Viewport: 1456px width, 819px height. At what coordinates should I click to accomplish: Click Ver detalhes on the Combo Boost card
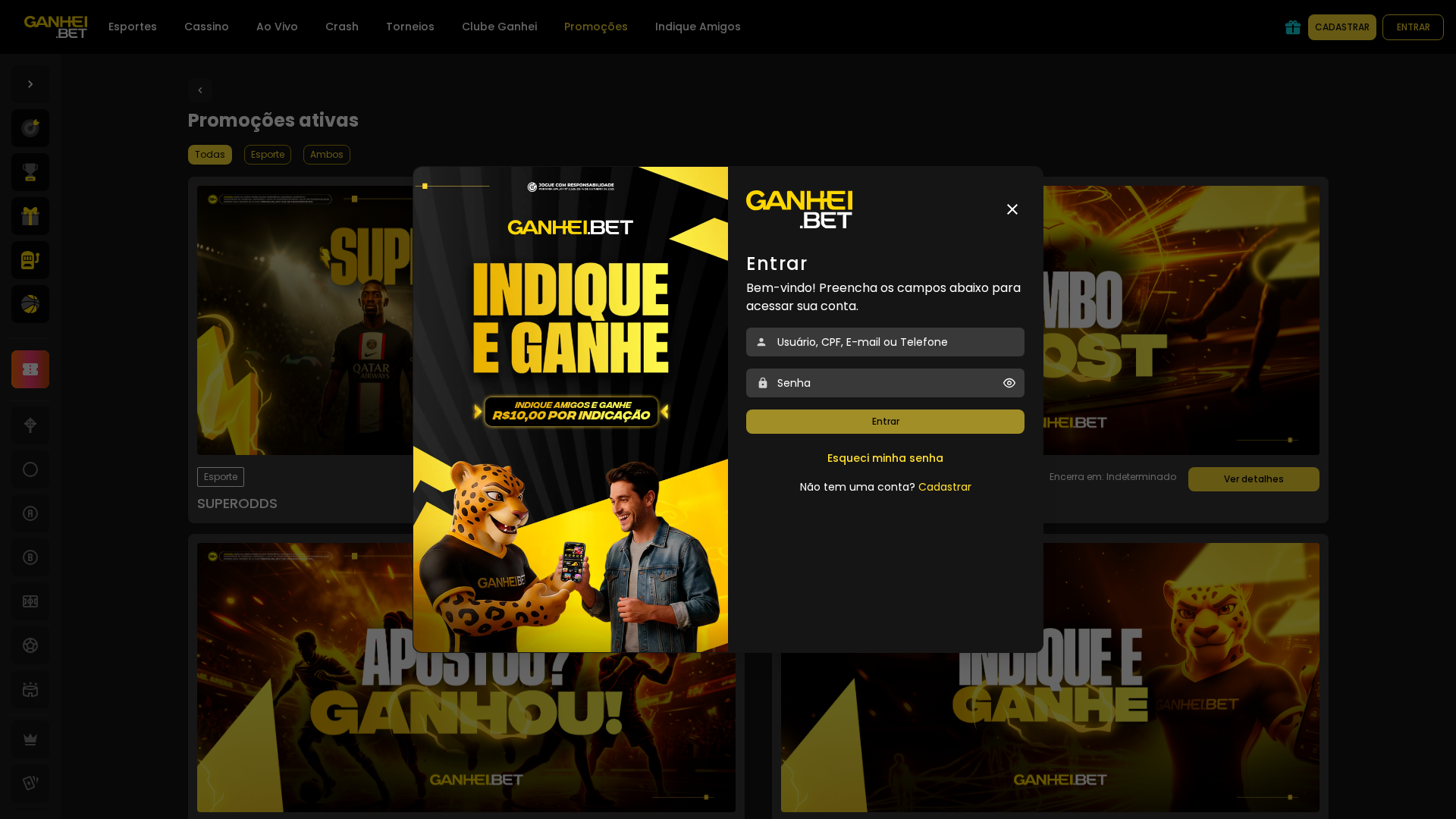click(x=1254, y=479)
